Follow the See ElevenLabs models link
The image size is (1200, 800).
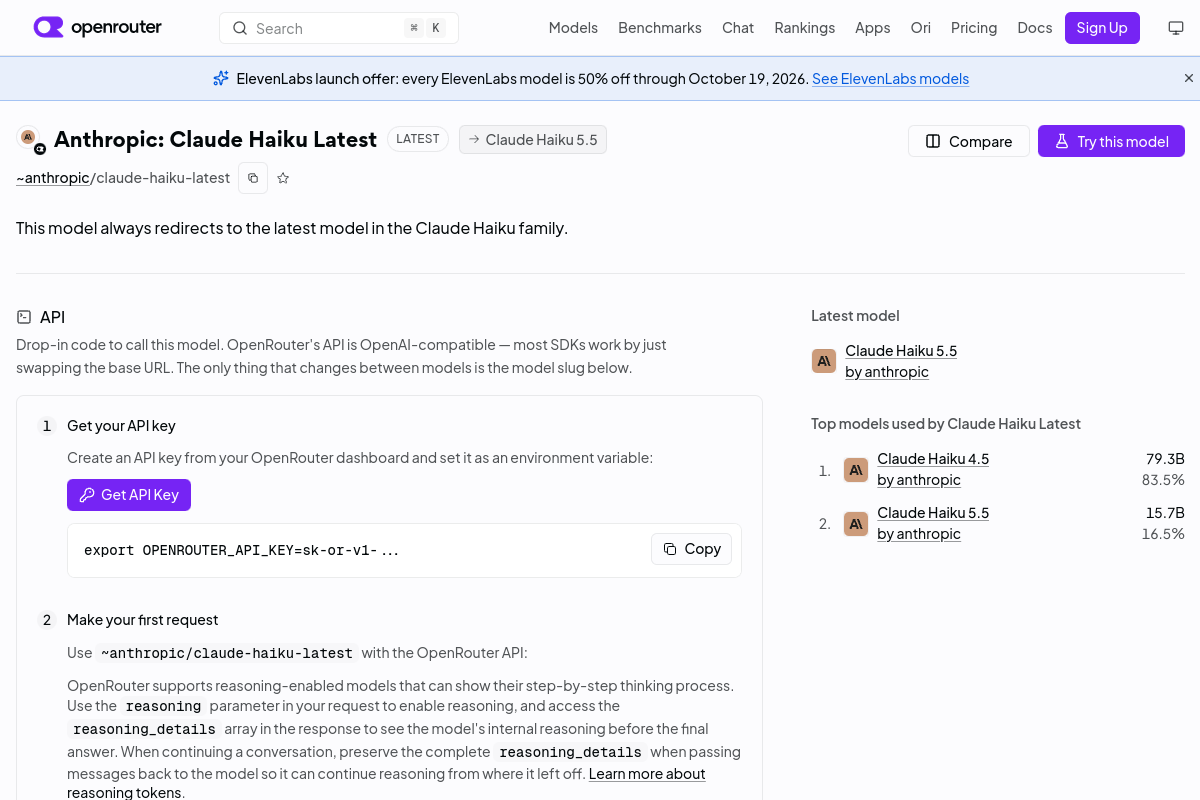[x=890, y=78]
